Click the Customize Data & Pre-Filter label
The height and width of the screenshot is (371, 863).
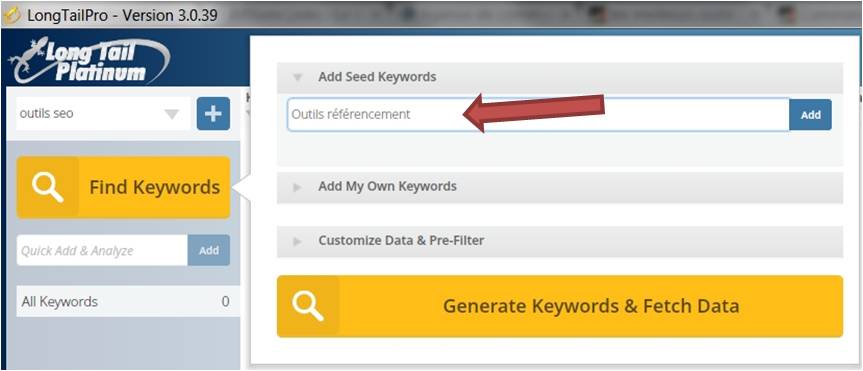pos(401,241)
